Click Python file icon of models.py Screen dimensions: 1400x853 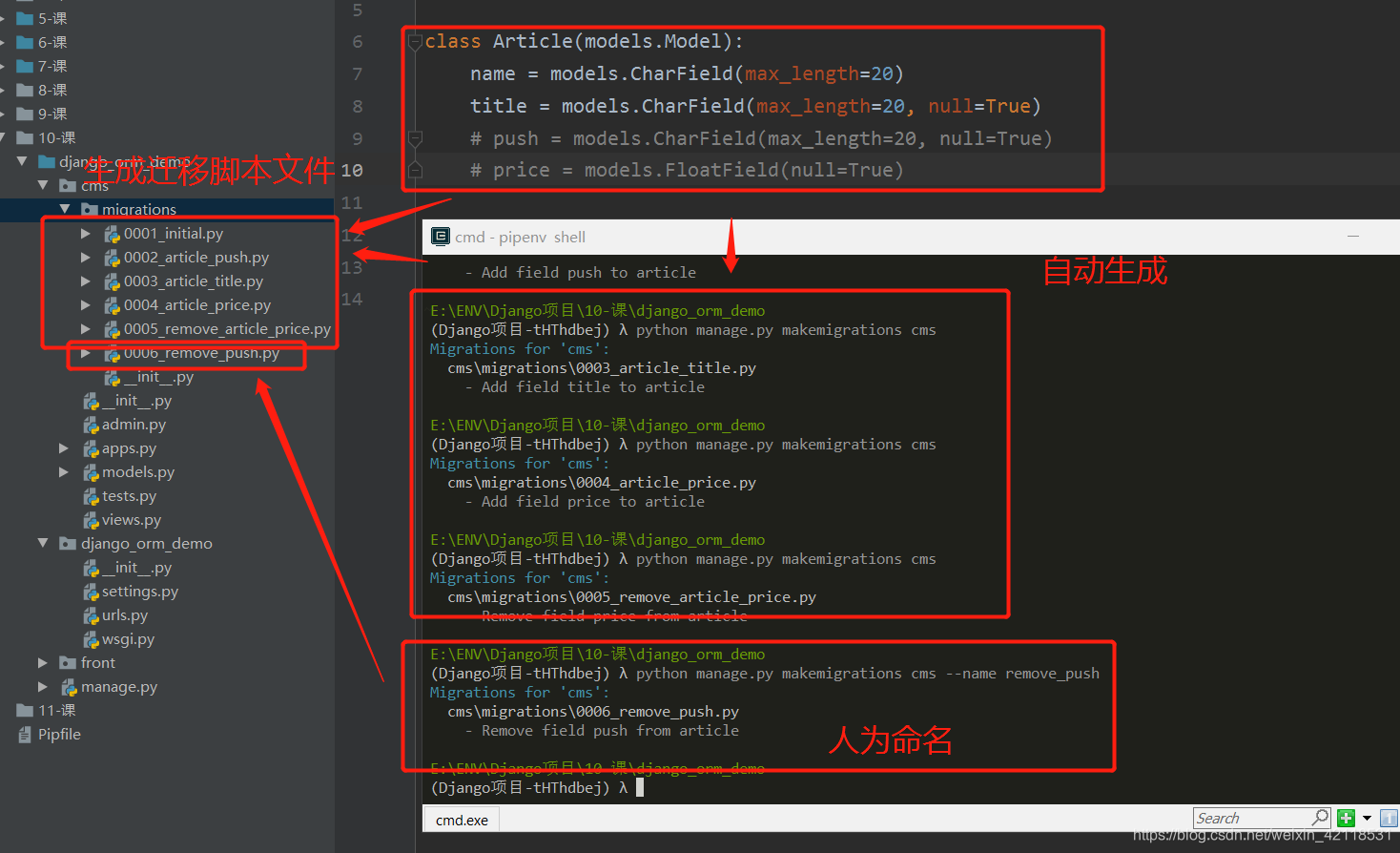(x=91, y=472)
